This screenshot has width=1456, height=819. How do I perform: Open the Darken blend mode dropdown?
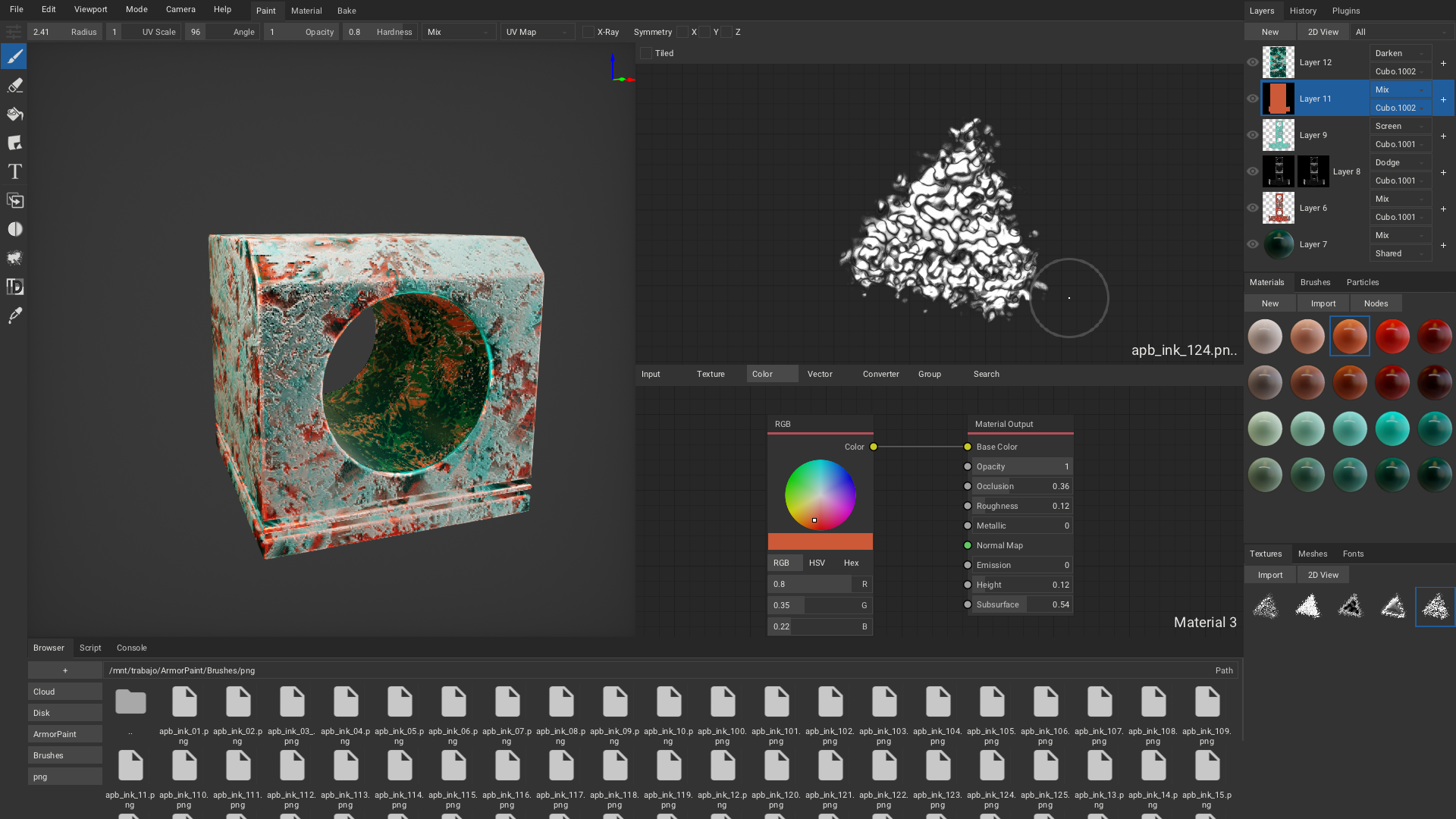[1400, 53]
